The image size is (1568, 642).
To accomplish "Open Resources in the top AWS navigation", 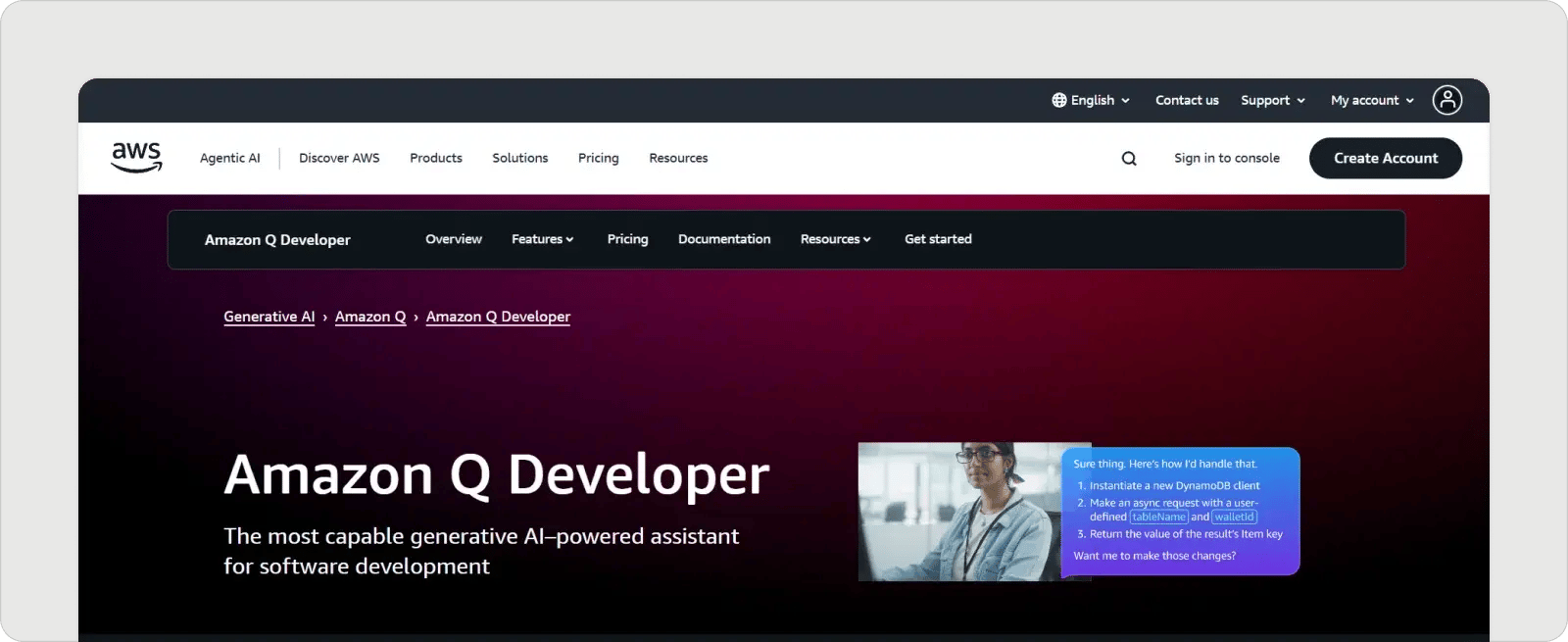I will (678, 158).
